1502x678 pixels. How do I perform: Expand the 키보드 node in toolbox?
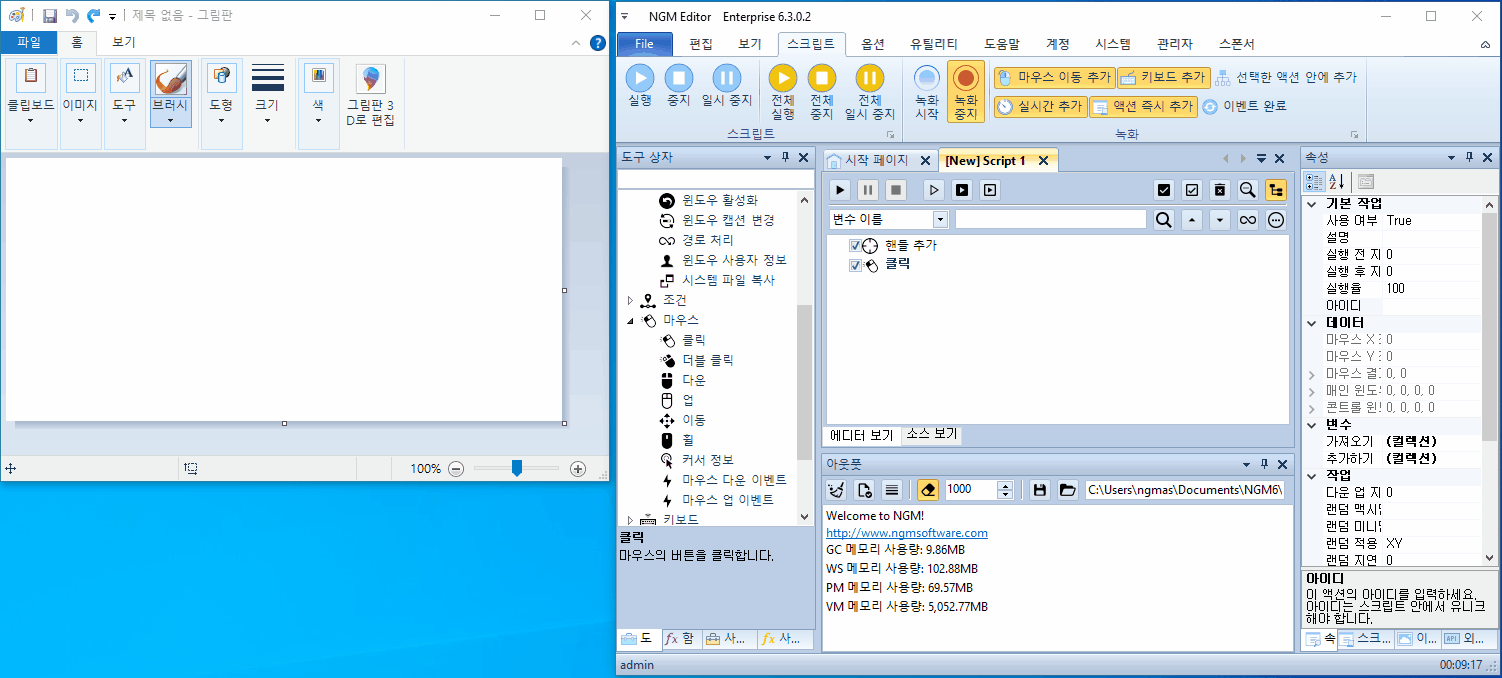[x=630, y=520]
